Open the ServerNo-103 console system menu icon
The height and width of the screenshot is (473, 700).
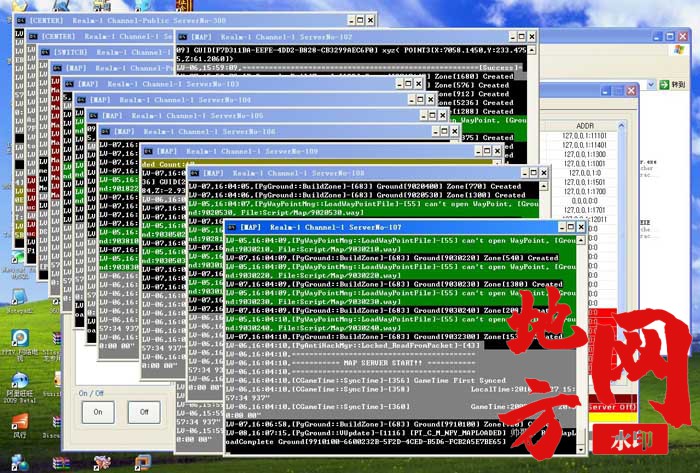[x=69, y=84]
